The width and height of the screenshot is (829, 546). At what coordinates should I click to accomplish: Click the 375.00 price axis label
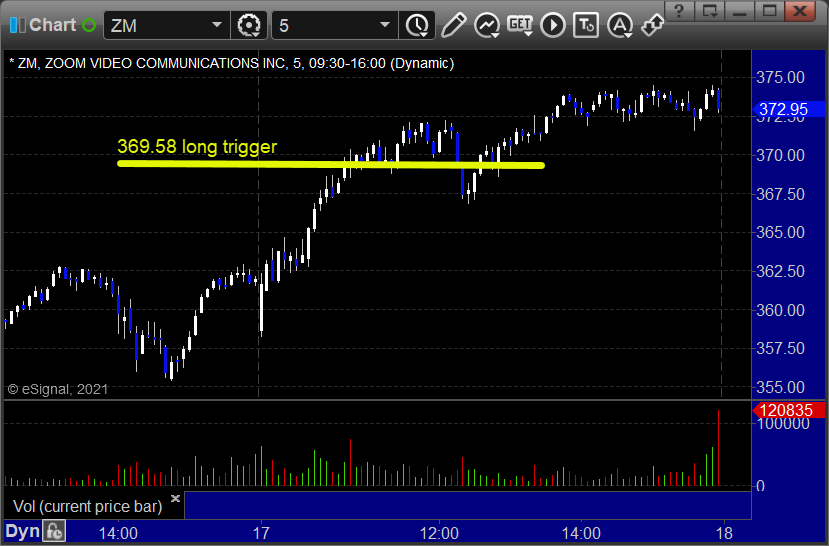[780, 78]
